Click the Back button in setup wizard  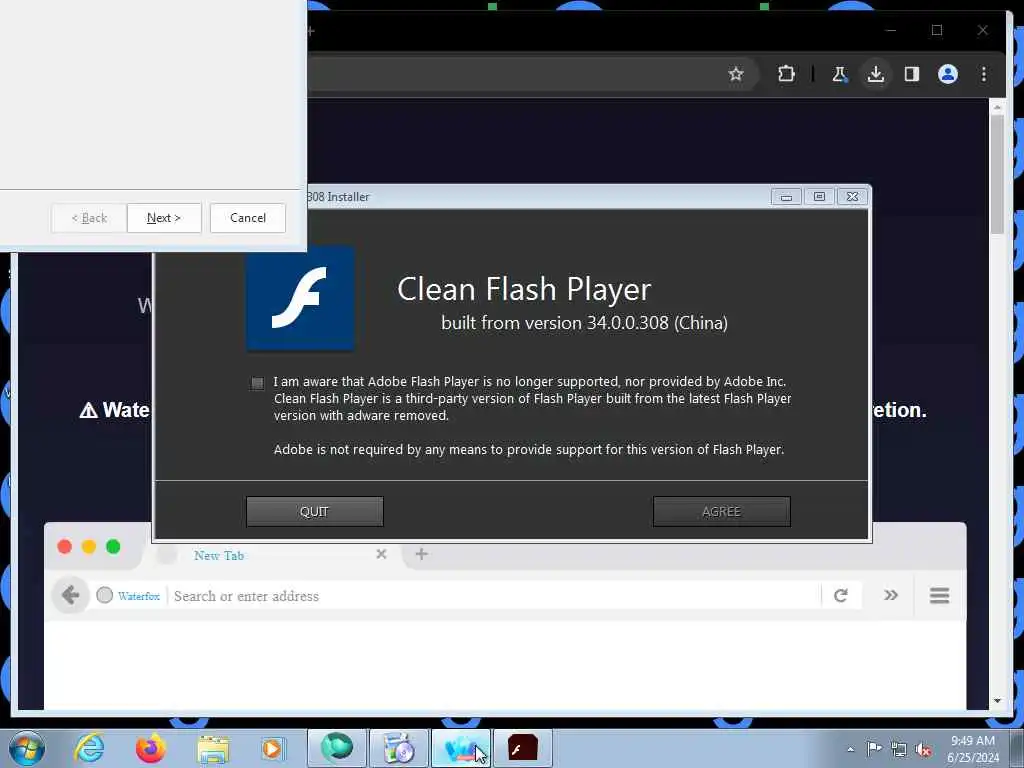pyautogui.click(x=89, y=218)
